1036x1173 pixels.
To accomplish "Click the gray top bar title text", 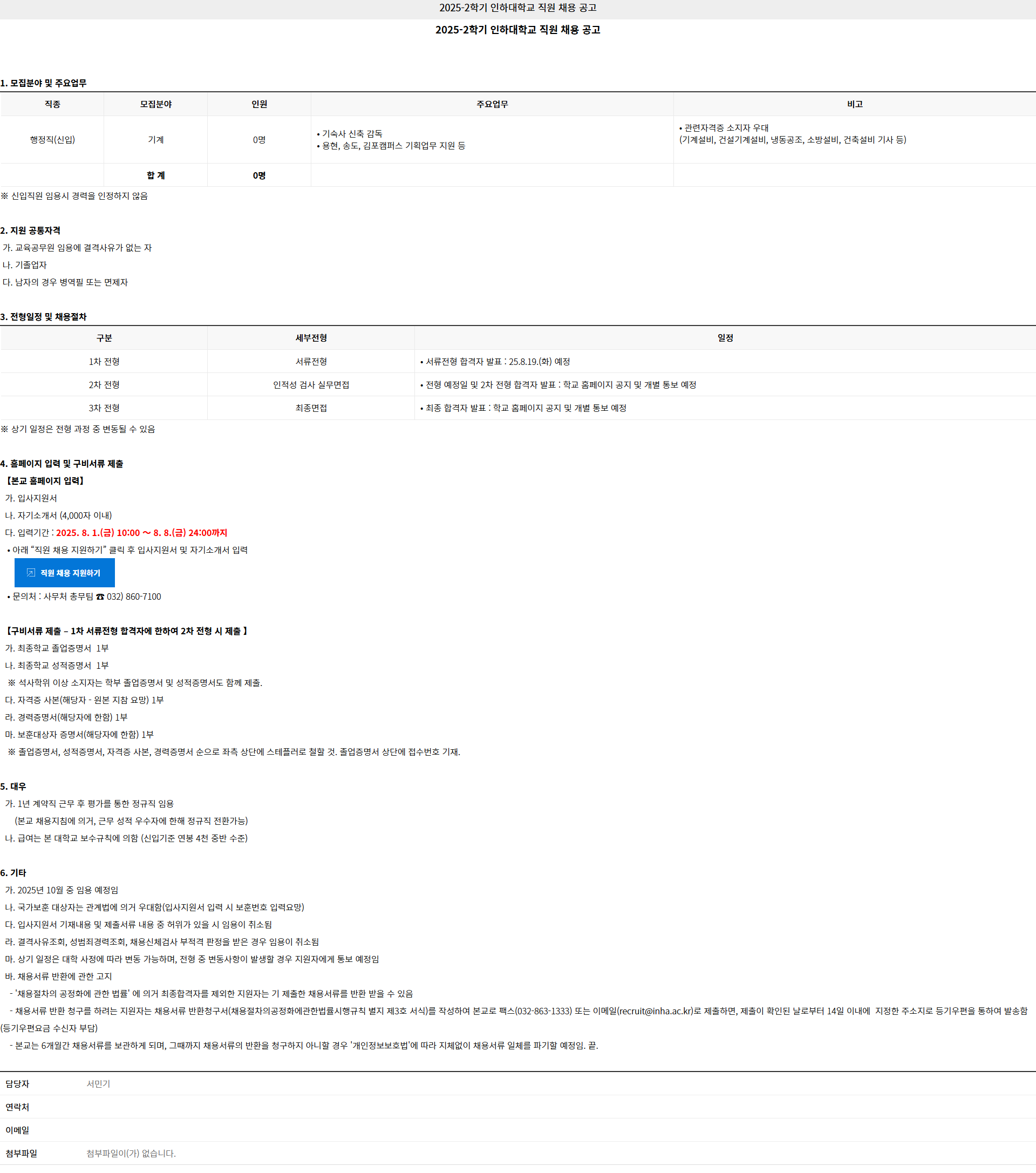I will pos(517,8).
